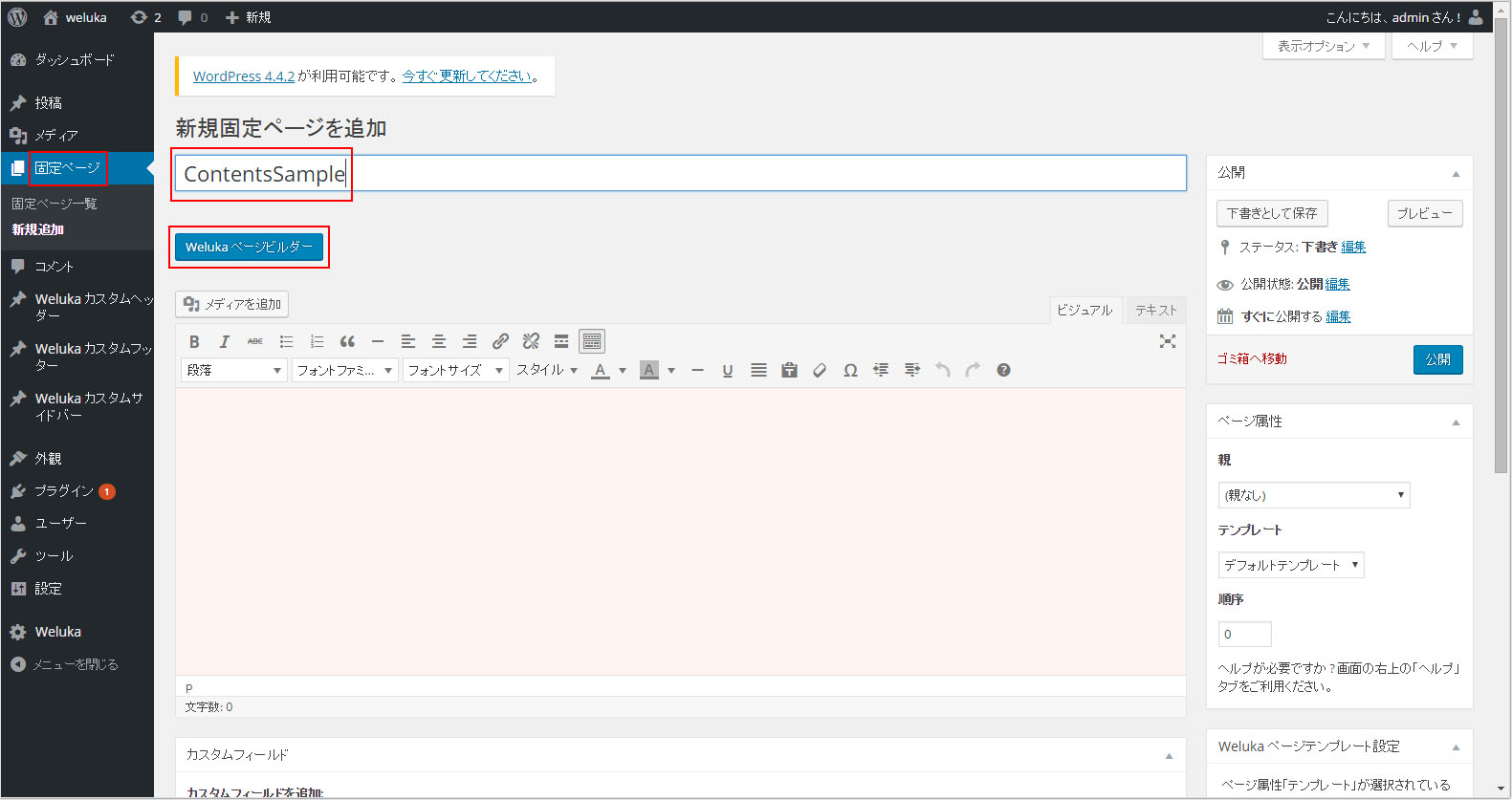
Task: Click the ContentsSample title input field
Action: click(679, 174)
